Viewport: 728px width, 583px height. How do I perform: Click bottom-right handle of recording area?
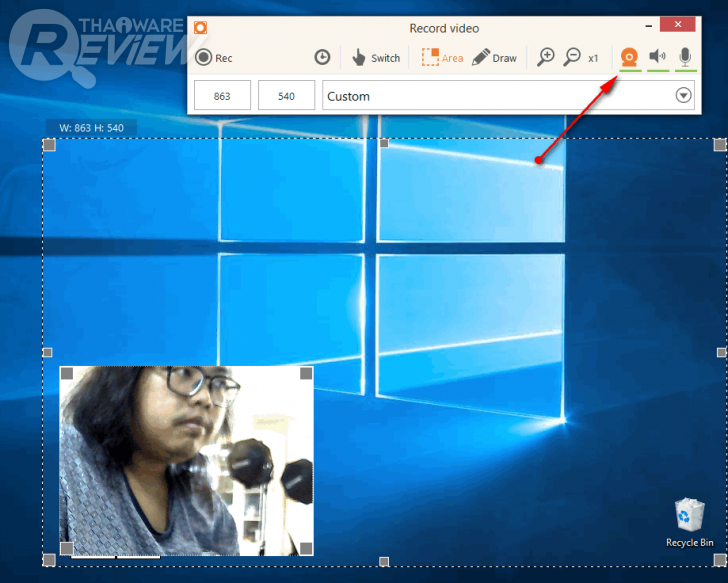click(x=720, y=560)
